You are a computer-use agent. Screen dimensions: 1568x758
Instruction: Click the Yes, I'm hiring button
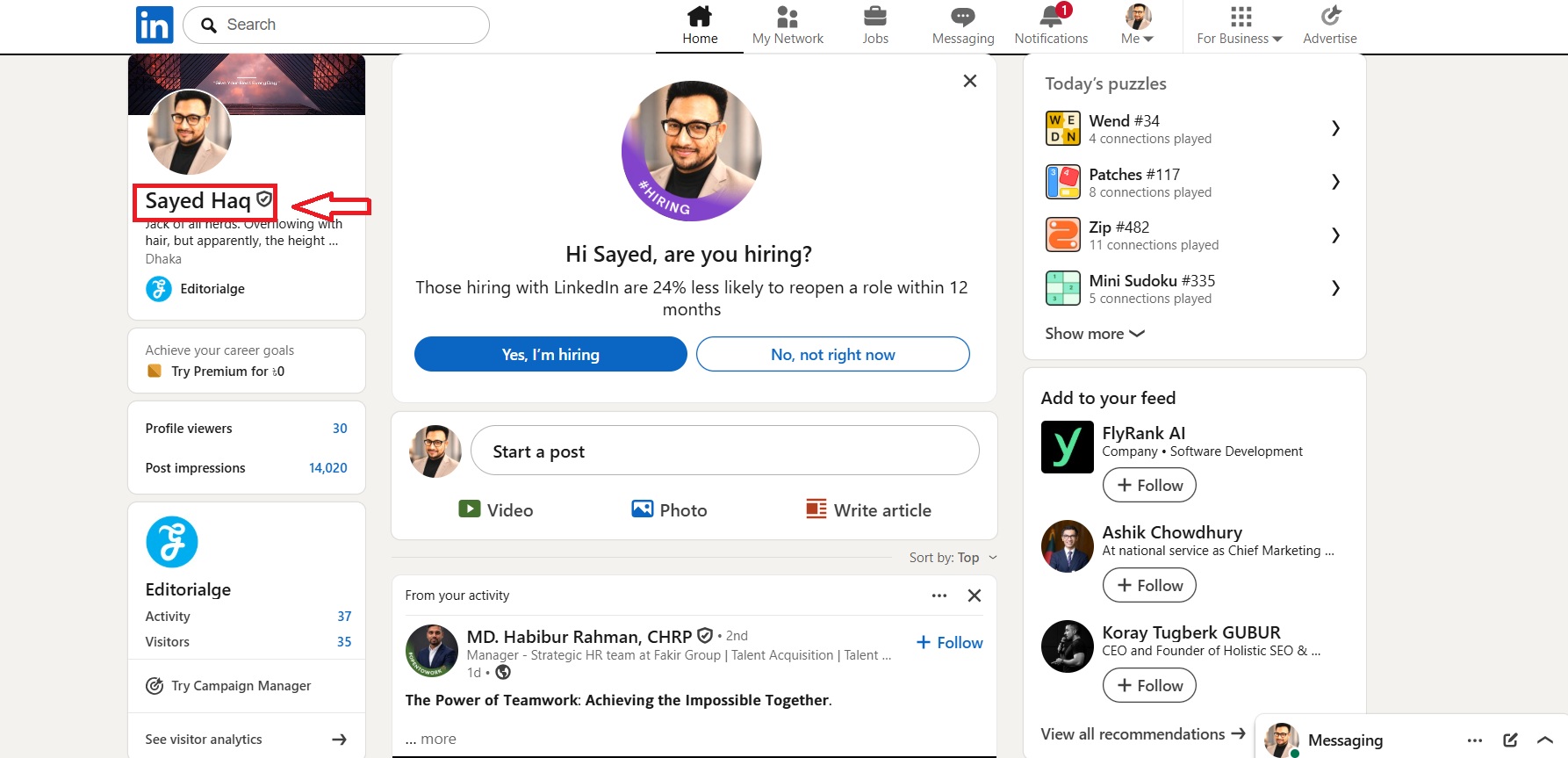click(x=550, y=354)
